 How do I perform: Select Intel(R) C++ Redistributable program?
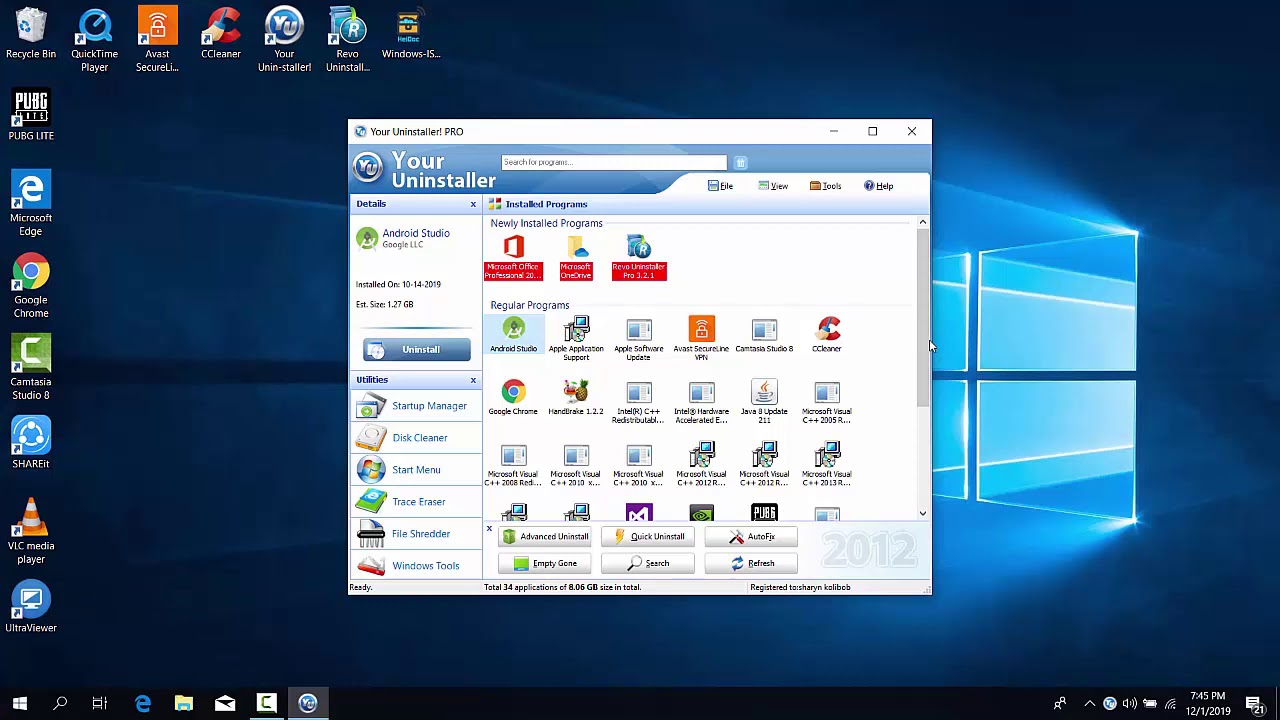(639, 402)
